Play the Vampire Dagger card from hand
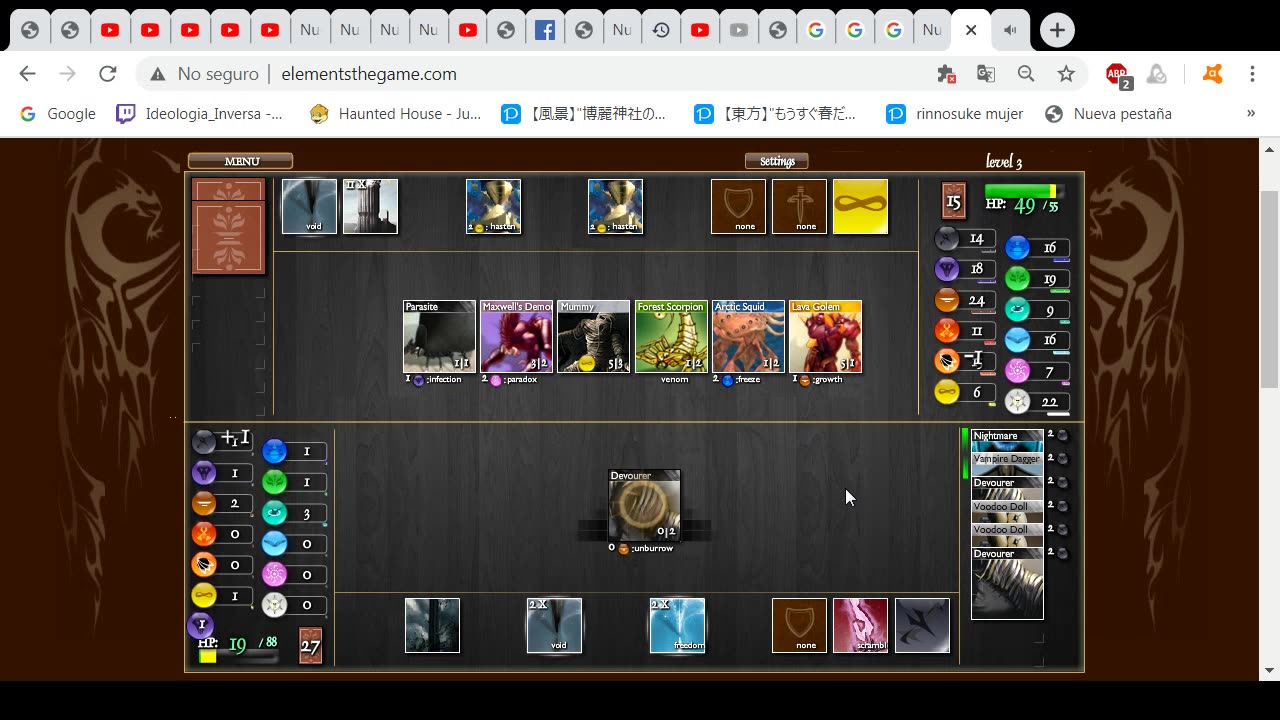The width and height of the screenshot is (1280, 720). tap(1007, 464)
